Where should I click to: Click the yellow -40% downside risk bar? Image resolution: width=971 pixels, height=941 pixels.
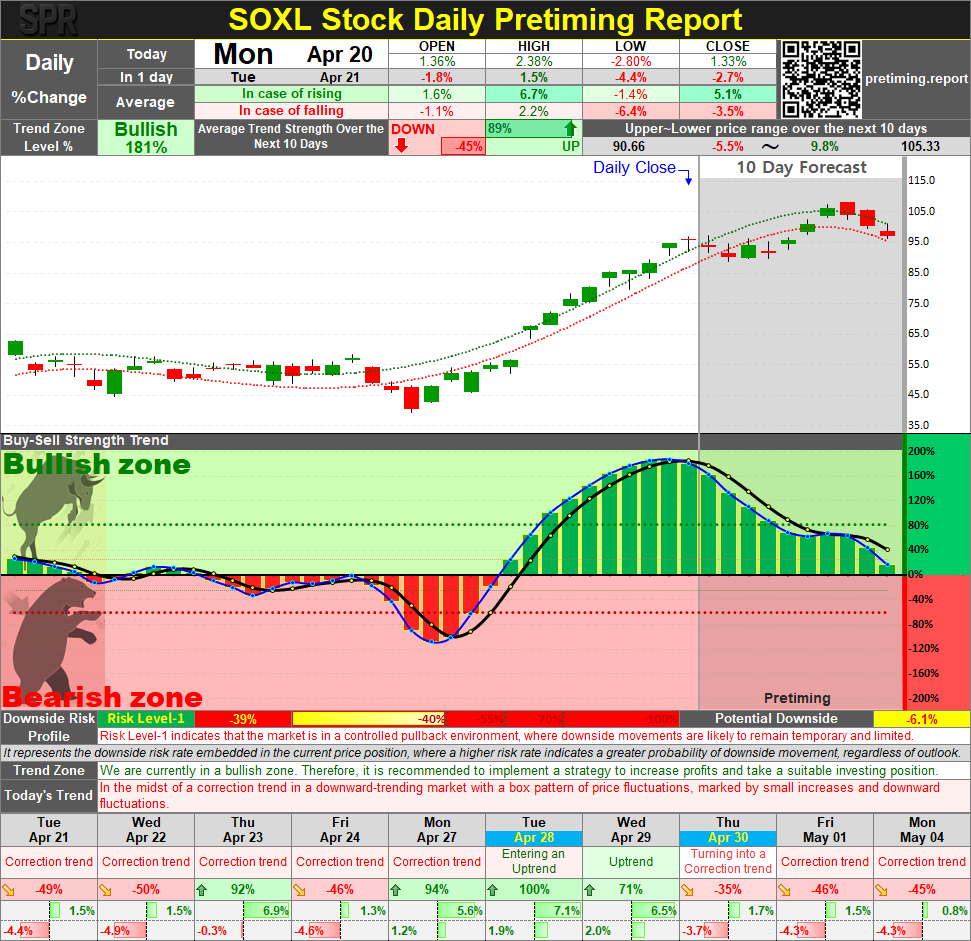369,719
